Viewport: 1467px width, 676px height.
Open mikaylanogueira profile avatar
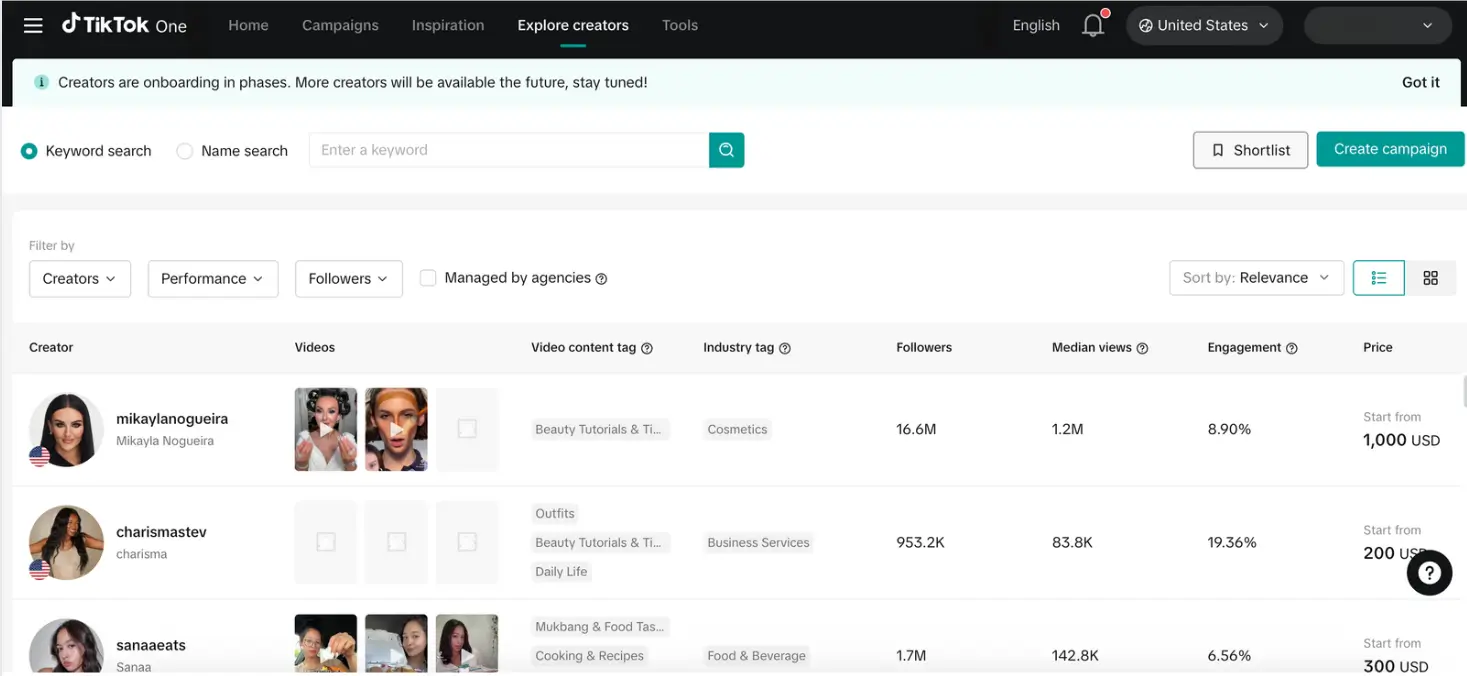(66, 429)
